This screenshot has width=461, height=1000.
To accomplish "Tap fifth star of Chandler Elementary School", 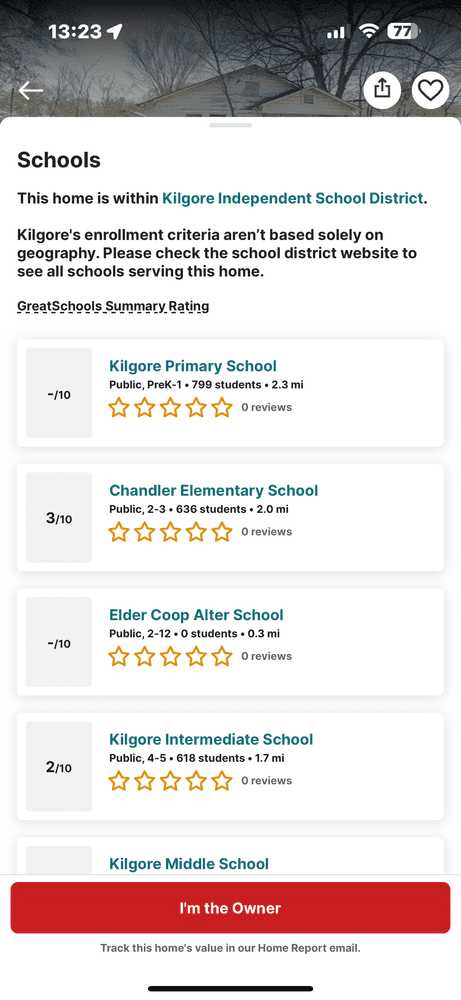I will [222, 531].
